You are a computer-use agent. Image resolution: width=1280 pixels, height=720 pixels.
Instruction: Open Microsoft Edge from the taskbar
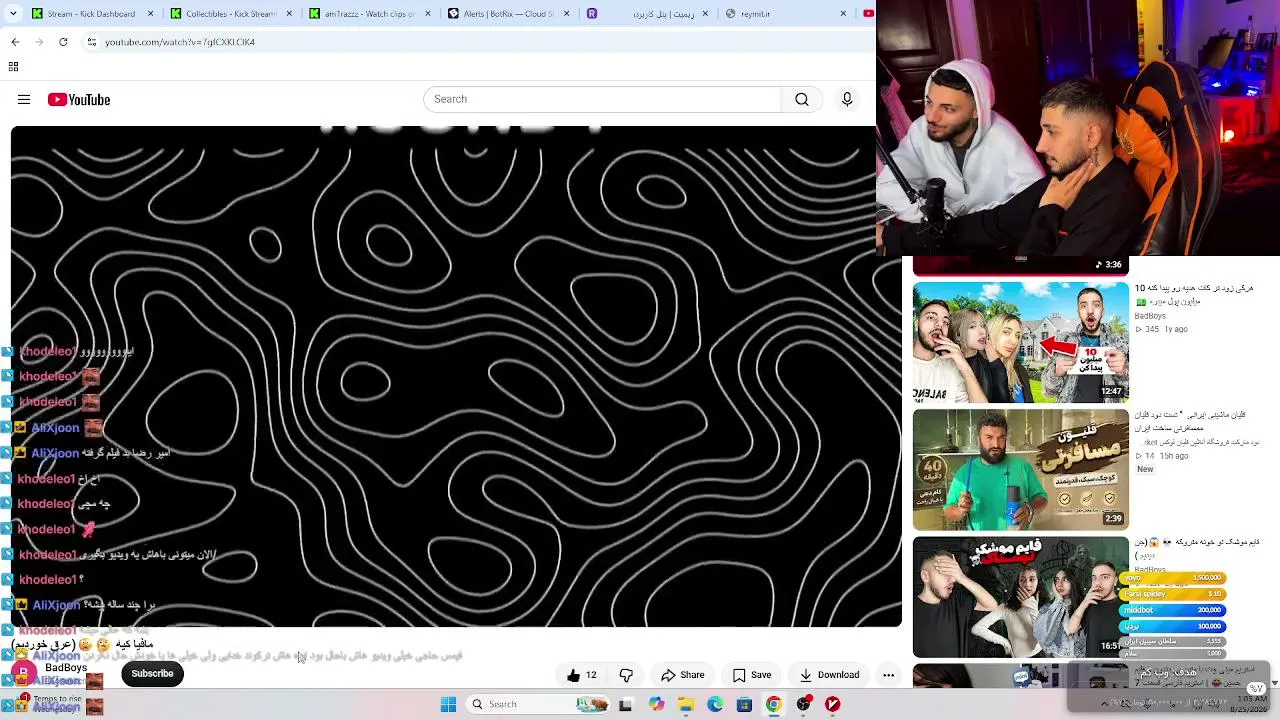pyautogui.click(x=715, y=704)
